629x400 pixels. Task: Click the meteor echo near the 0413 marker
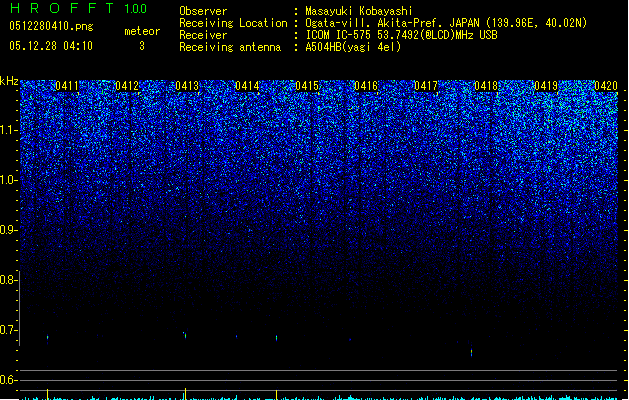point(185,335)
